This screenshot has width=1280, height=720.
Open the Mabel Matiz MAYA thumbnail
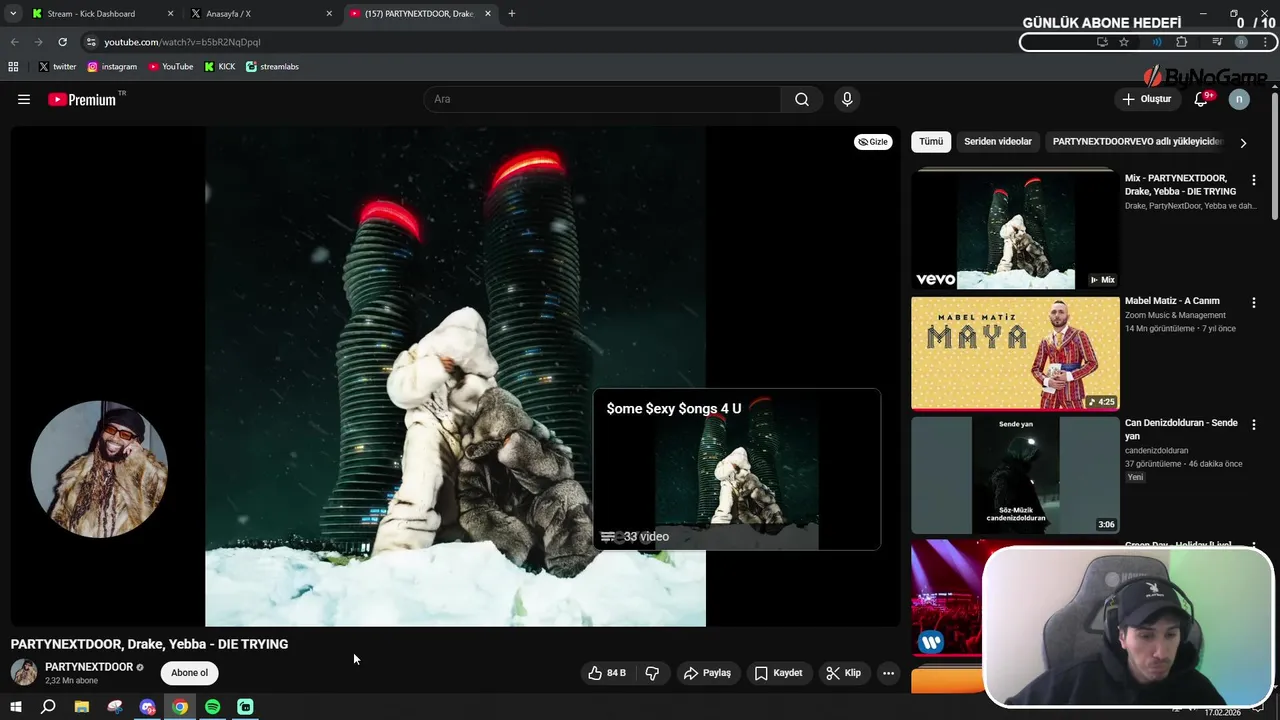pyautogui.click(x=1015, y=353)
